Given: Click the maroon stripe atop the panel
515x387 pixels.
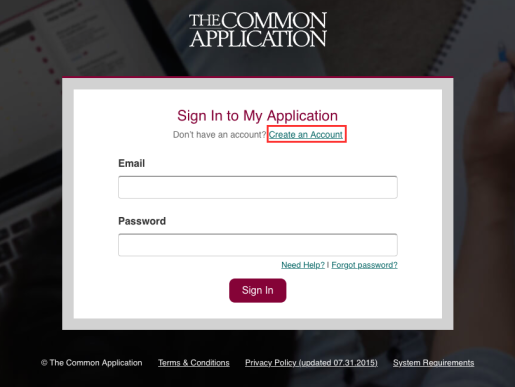Looking at the screenshot, I should [x=258, y=77].
